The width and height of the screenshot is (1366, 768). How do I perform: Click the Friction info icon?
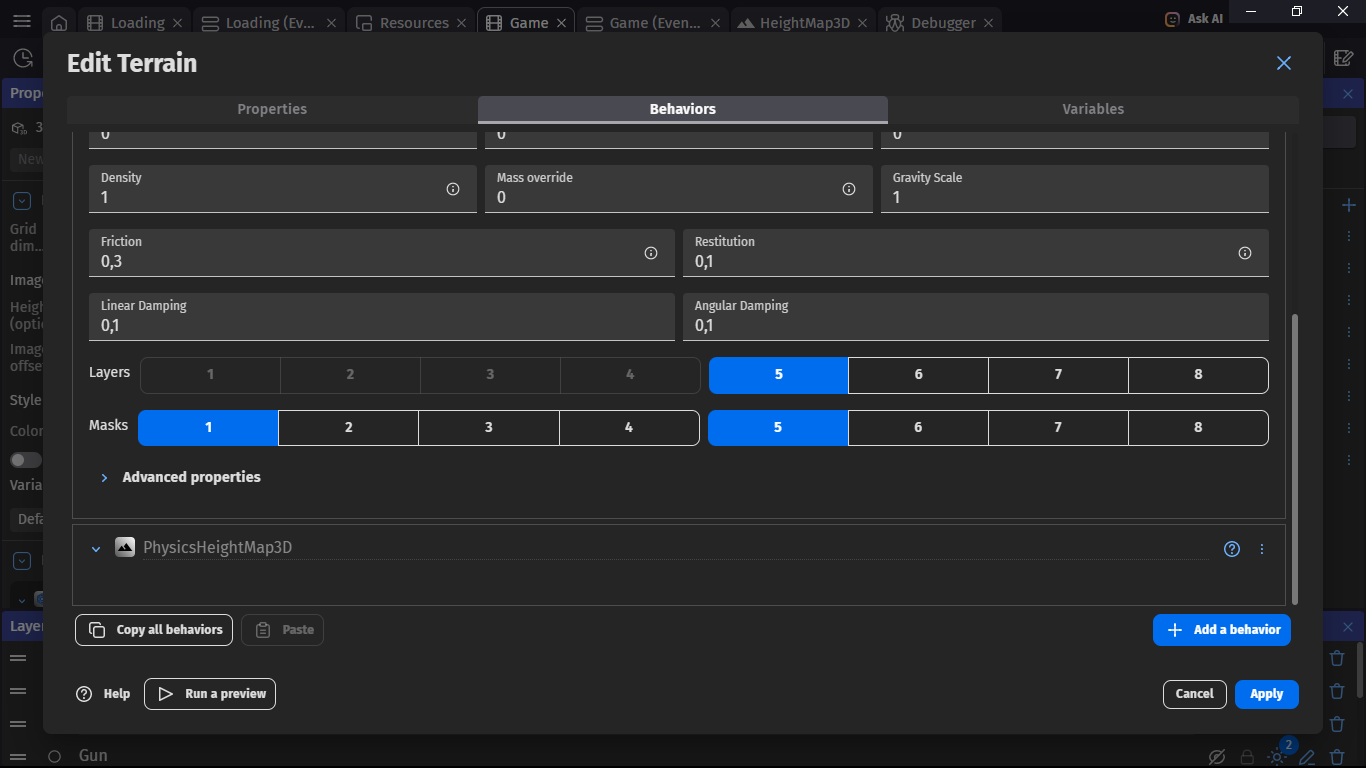651,253
